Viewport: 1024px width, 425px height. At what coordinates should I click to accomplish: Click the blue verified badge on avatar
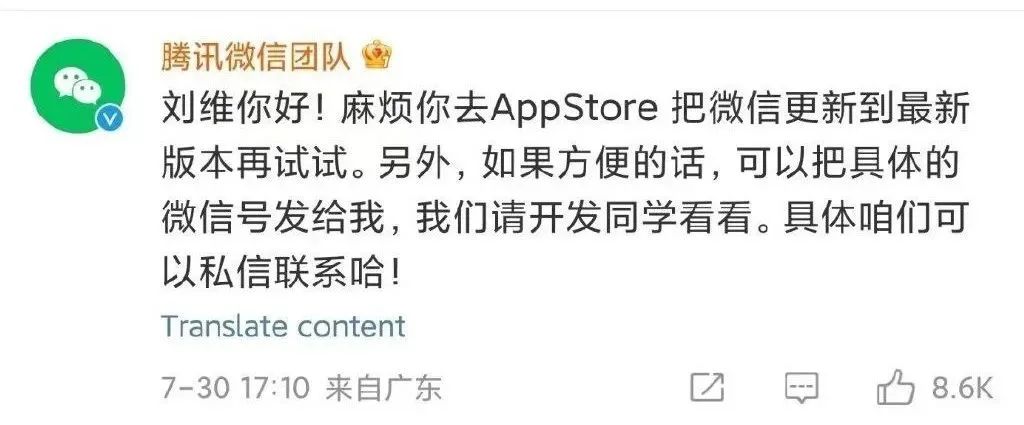[108, 118]
